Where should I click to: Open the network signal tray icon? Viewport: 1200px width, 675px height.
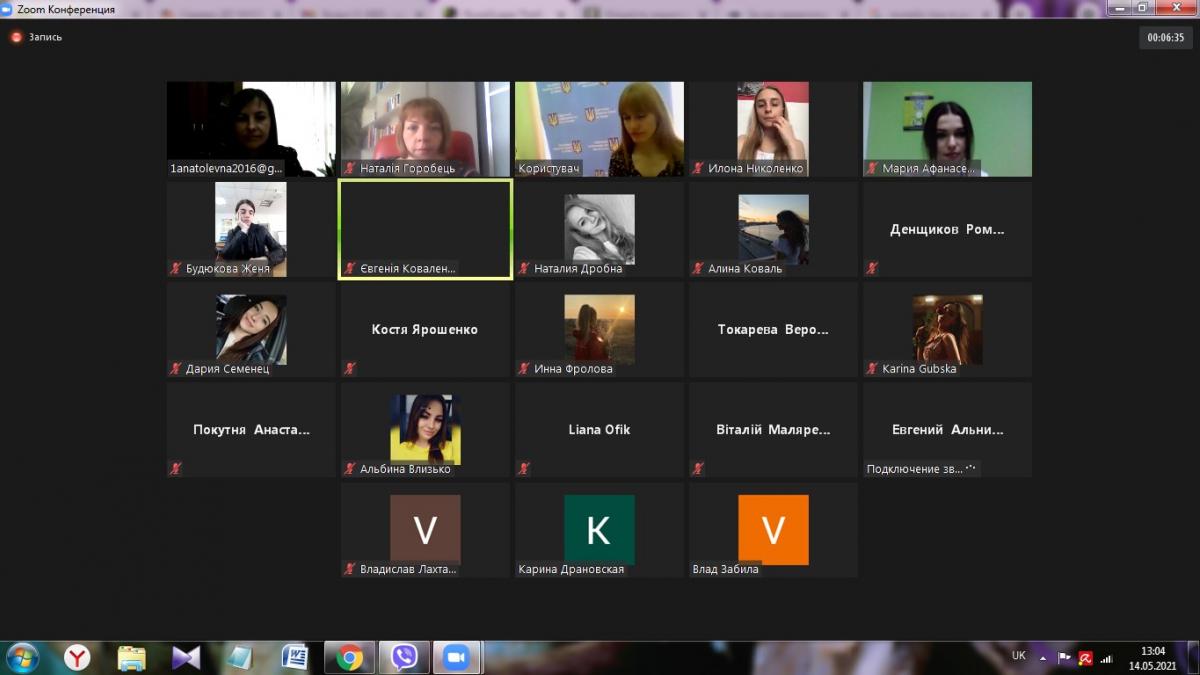(1106, 658)
